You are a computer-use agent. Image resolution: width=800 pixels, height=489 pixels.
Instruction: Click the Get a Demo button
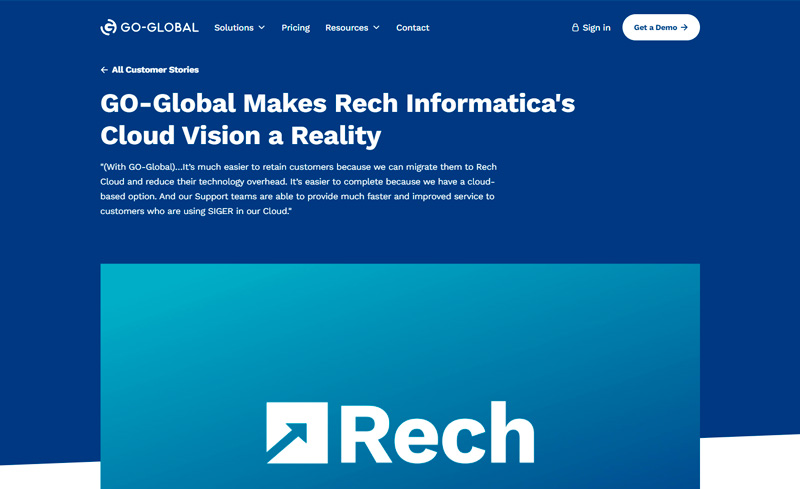661,27
